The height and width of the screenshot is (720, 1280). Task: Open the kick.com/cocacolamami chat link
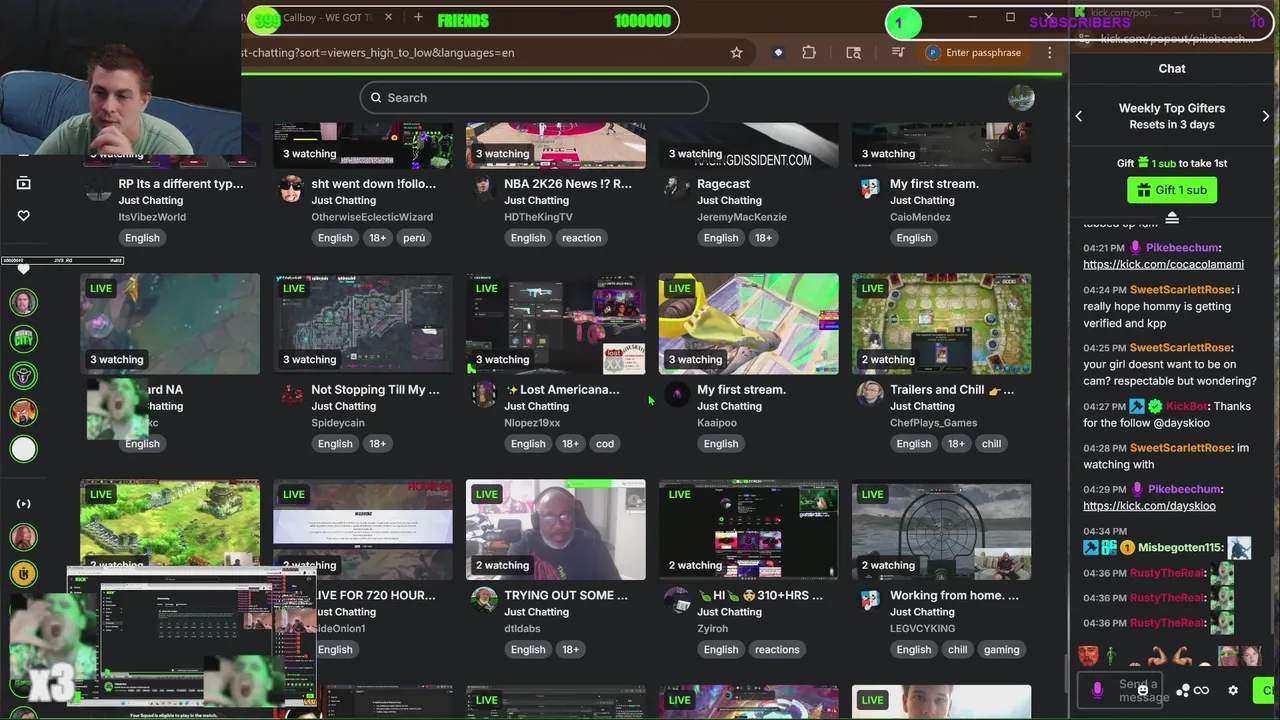[x=1163, y=264]
